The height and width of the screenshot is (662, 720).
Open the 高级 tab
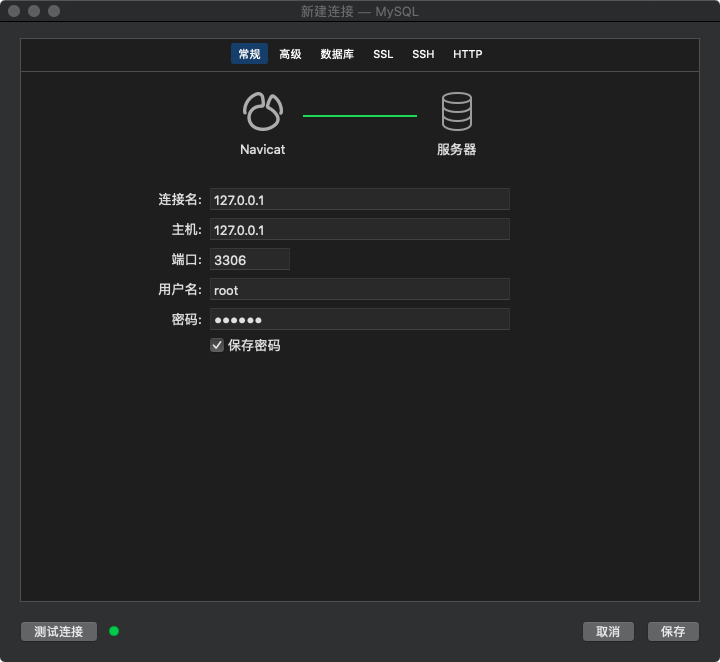click(x=290, y=54)
